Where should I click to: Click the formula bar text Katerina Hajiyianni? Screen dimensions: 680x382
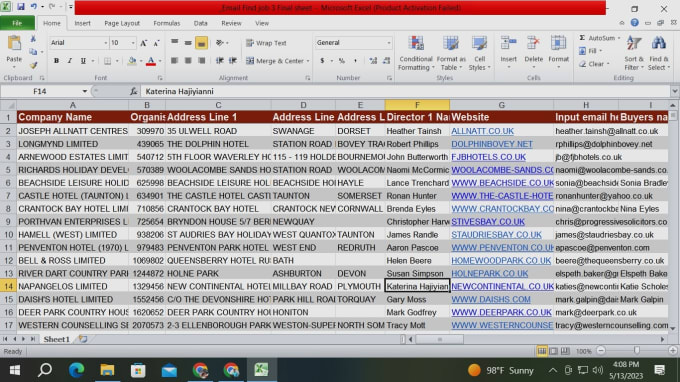coord(179,91)
